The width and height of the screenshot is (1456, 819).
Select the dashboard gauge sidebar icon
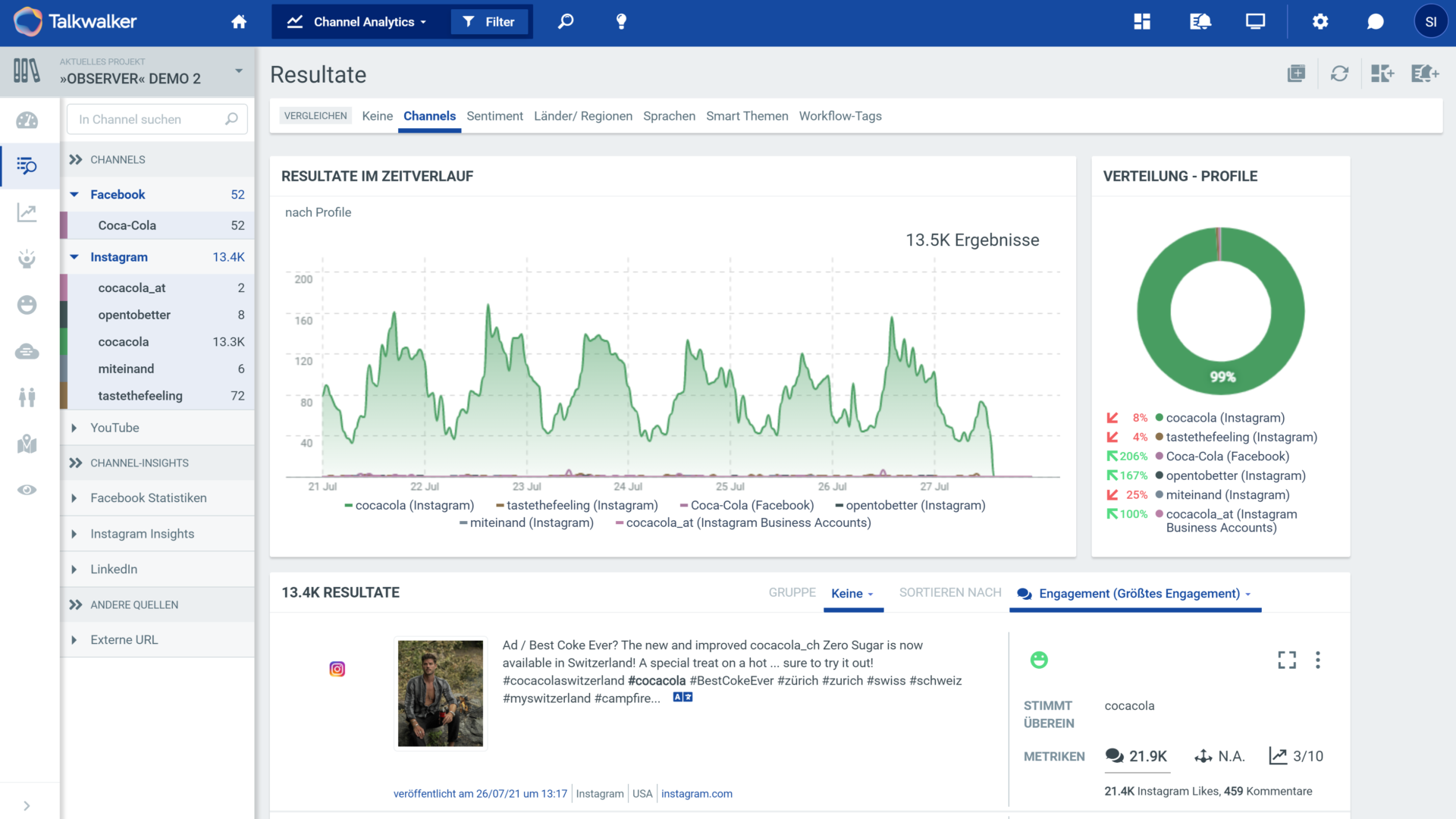[x=27, y=120]
